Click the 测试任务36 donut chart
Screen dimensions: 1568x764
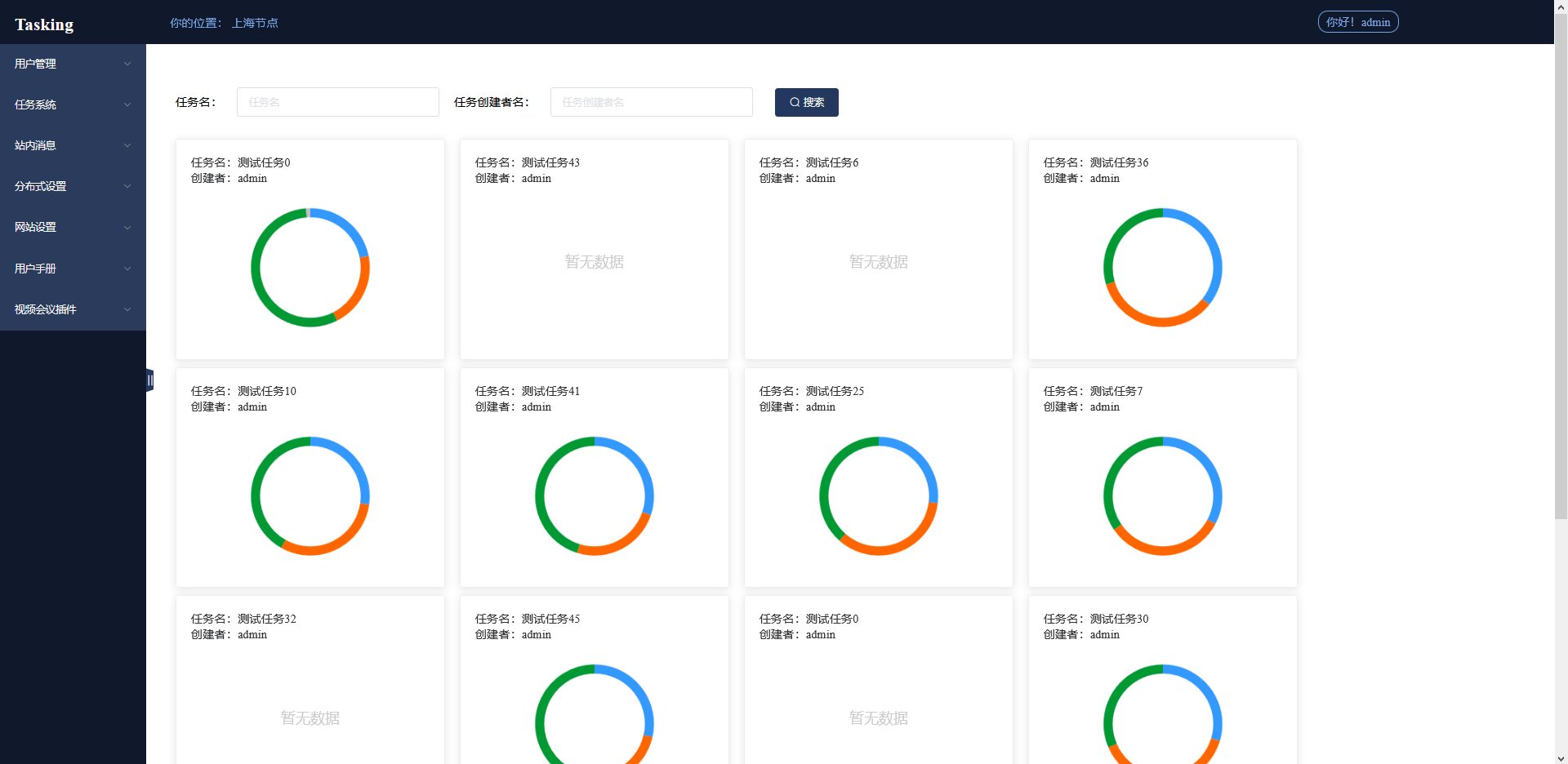click(1163, 268)
